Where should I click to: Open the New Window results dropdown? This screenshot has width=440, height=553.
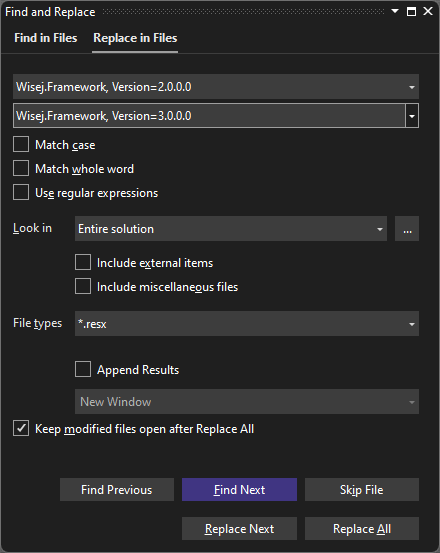(x=247, y=402)
